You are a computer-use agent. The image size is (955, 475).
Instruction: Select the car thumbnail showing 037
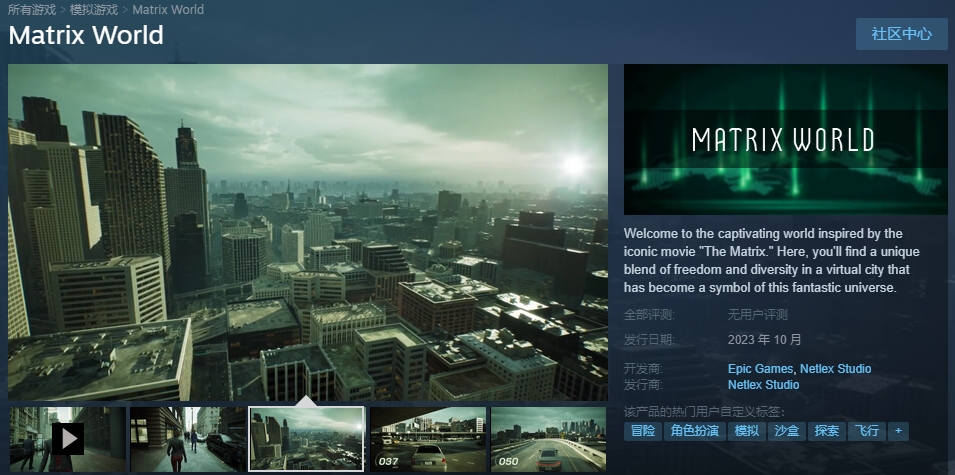(428, 439)
